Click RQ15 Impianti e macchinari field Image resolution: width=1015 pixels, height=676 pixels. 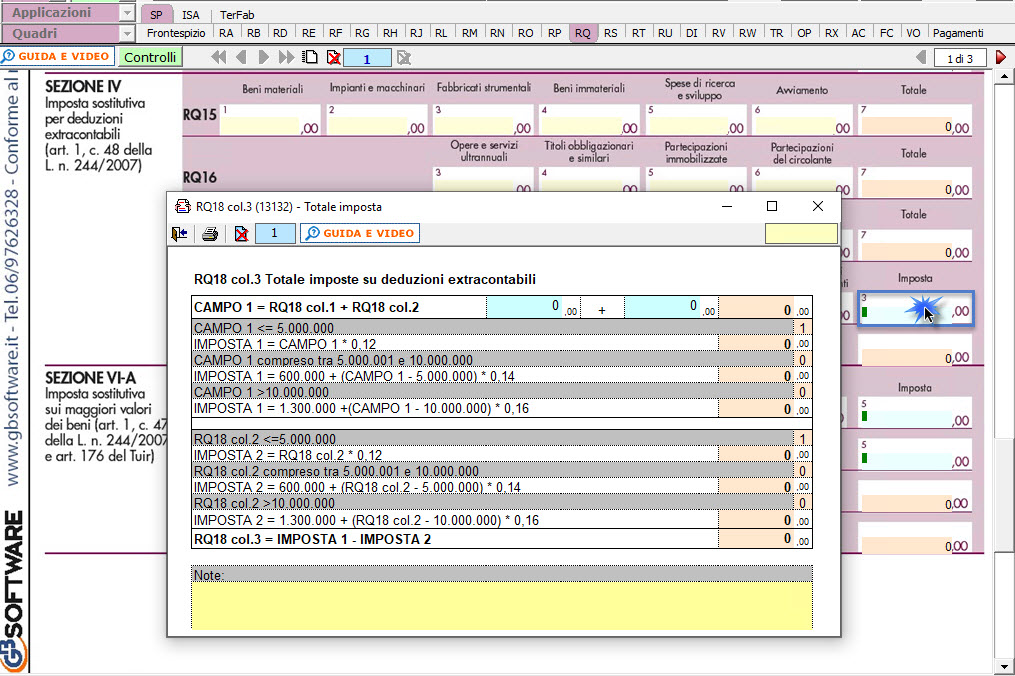coord(377,120)
